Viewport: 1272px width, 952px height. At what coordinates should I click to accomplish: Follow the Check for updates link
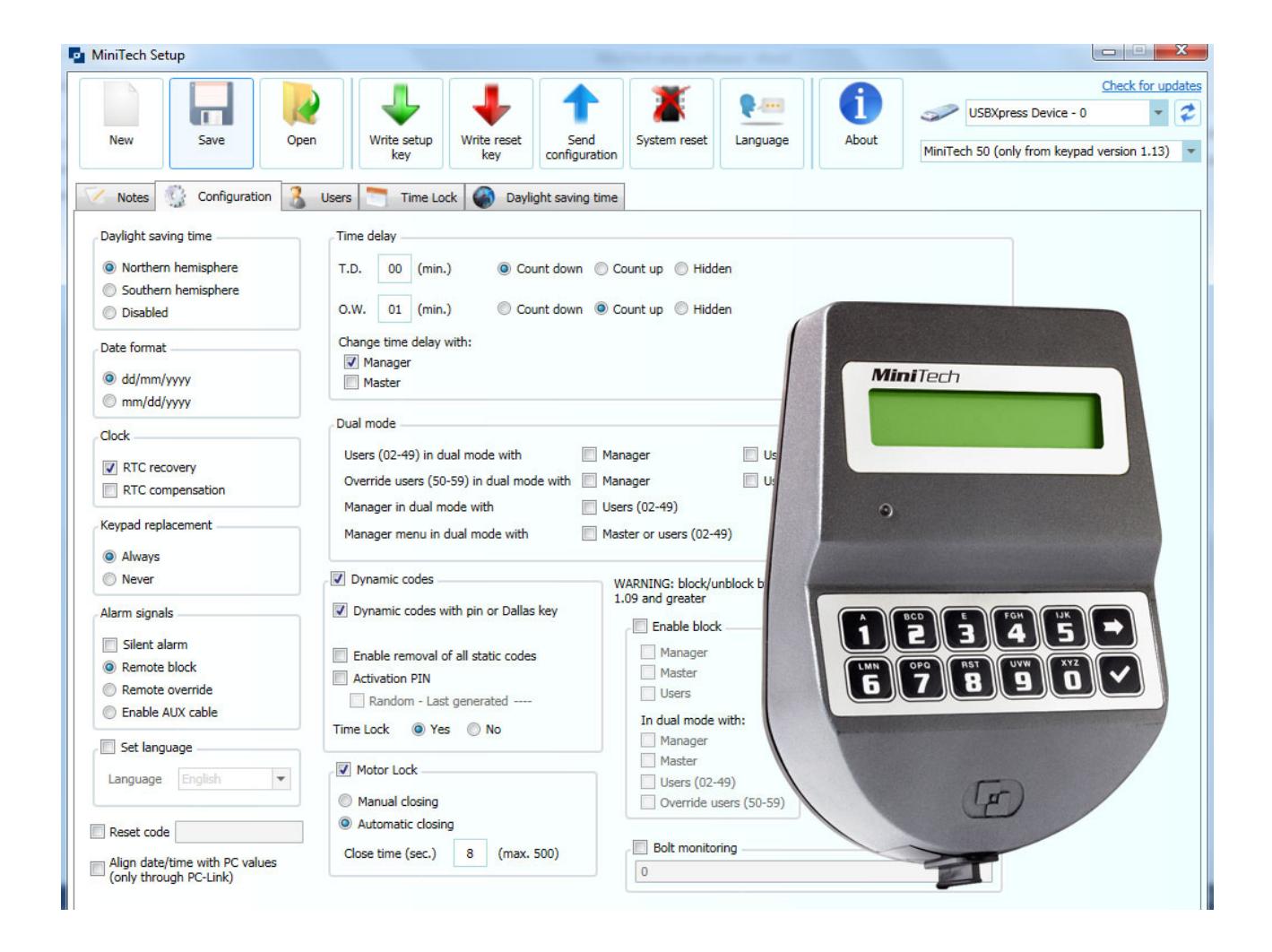1151,86
